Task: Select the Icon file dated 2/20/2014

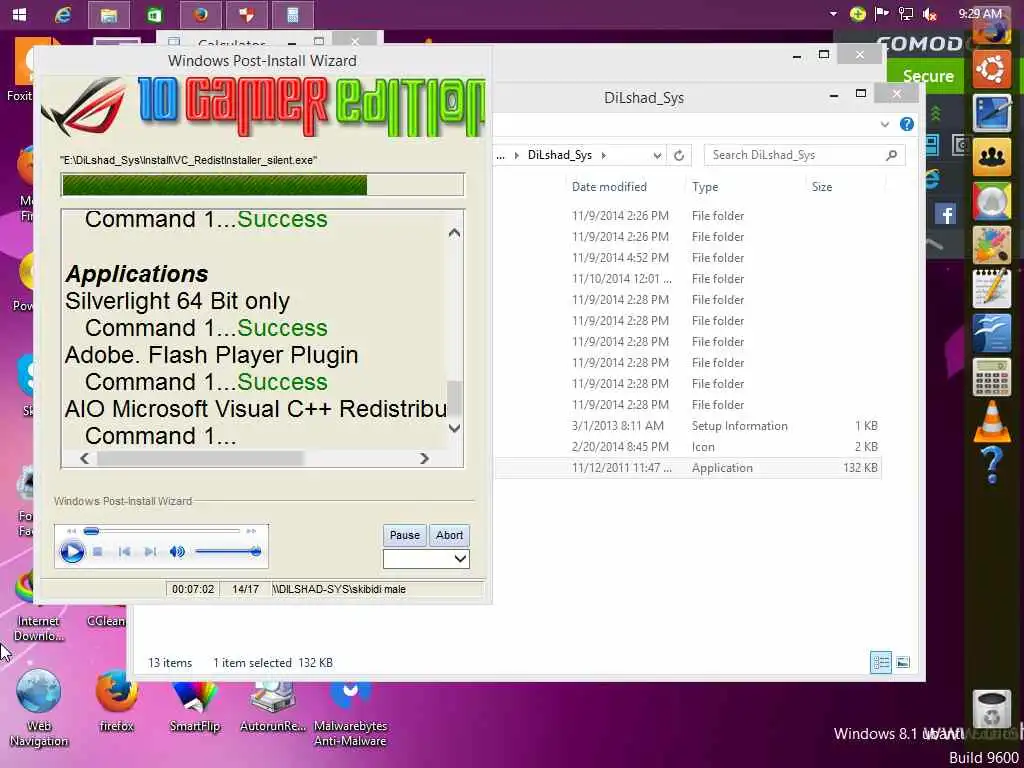Action: tap(687, 447)
